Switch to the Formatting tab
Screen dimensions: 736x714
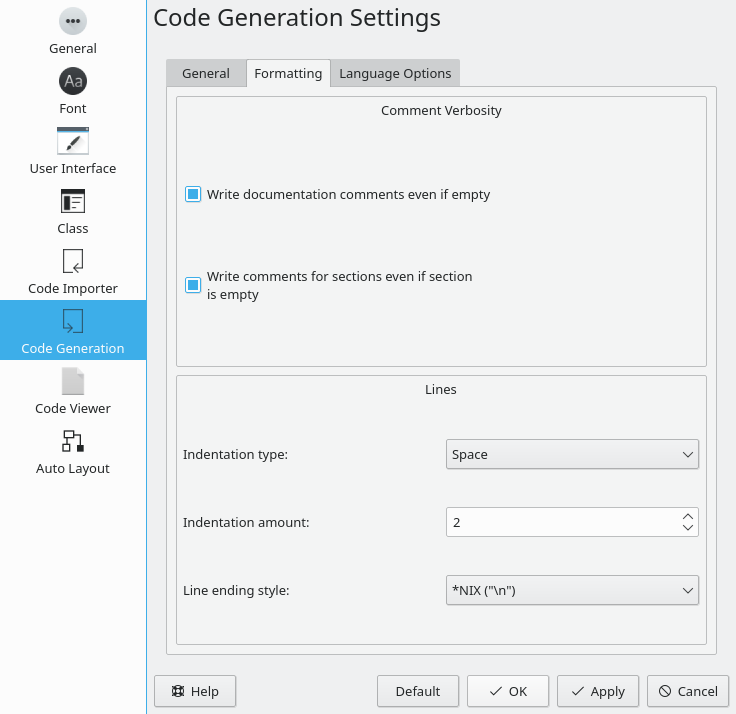tap(288, 73)
